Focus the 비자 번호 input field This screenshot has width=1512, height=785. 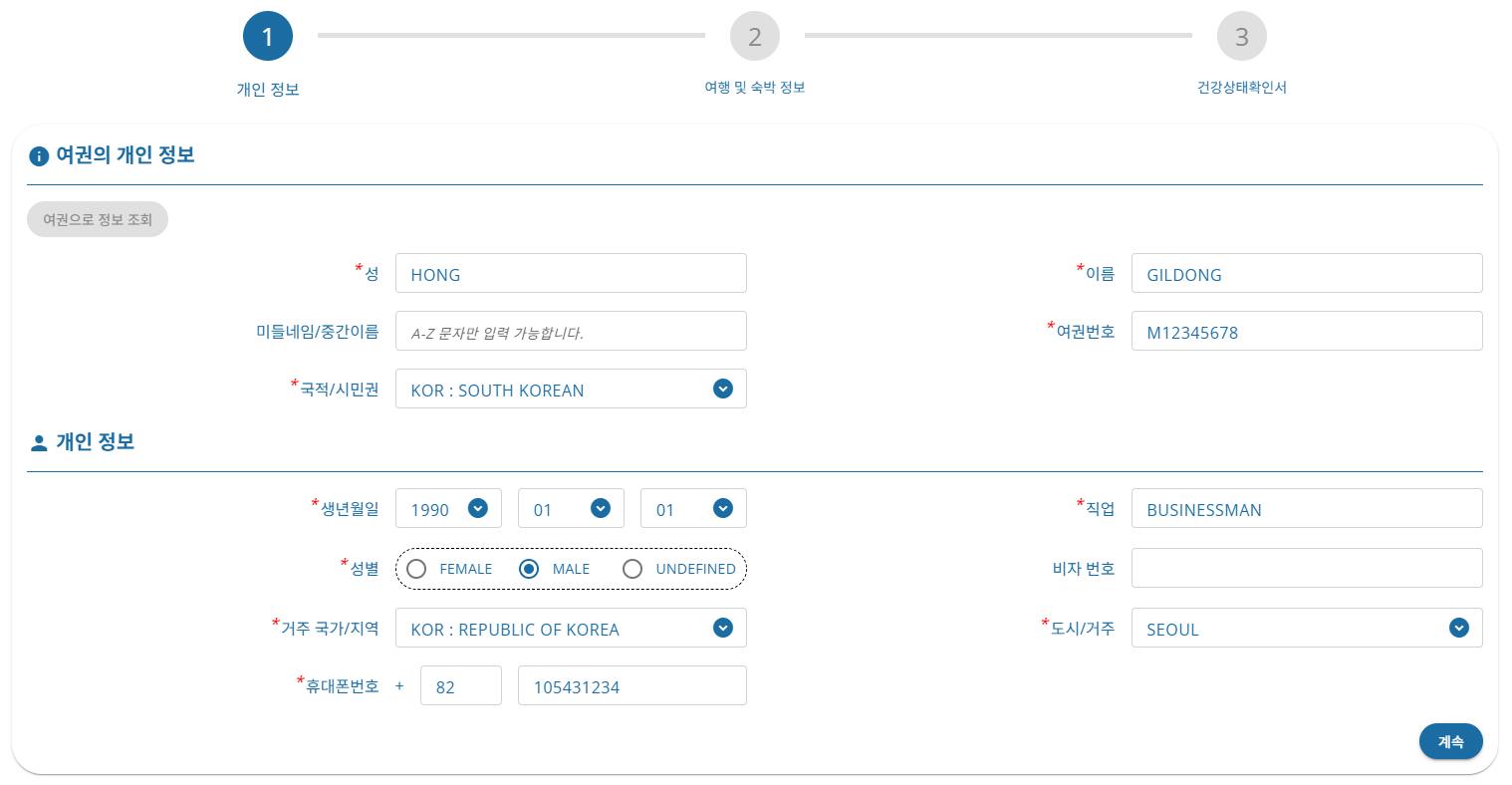[x=1306, y=569]
